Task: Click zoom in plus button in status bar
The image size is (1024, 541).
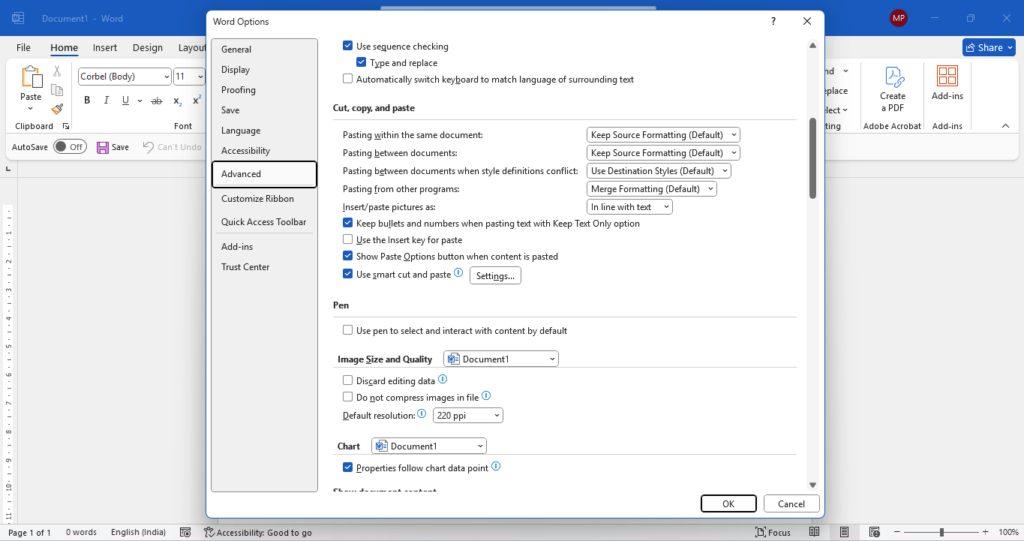Action: pos(985,533)
